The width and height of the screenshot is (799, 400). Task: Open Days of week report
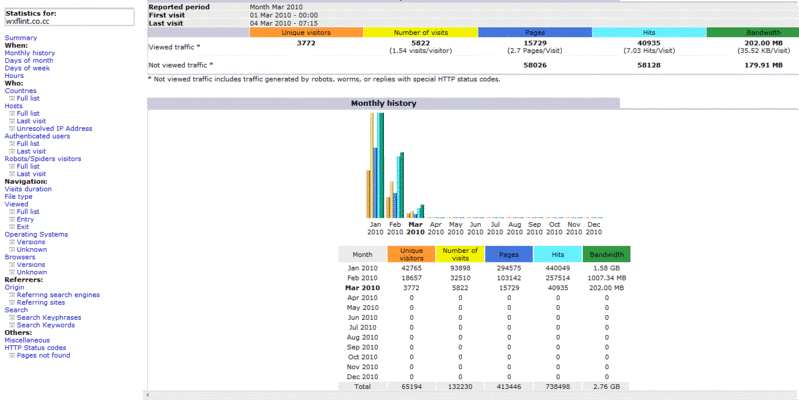point(27,68)
